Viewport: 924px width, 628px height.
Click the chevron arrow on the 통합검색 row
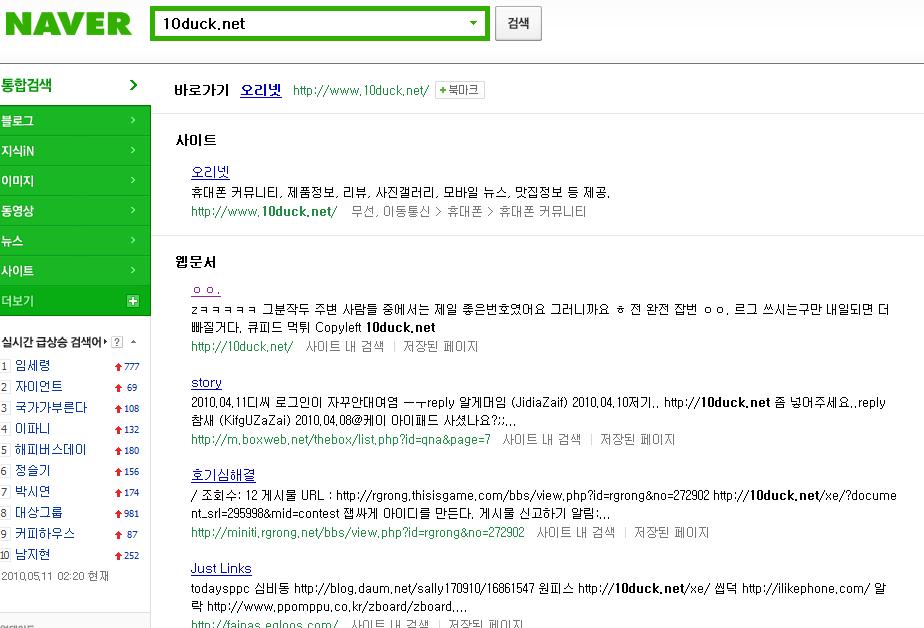pos(134,85)
